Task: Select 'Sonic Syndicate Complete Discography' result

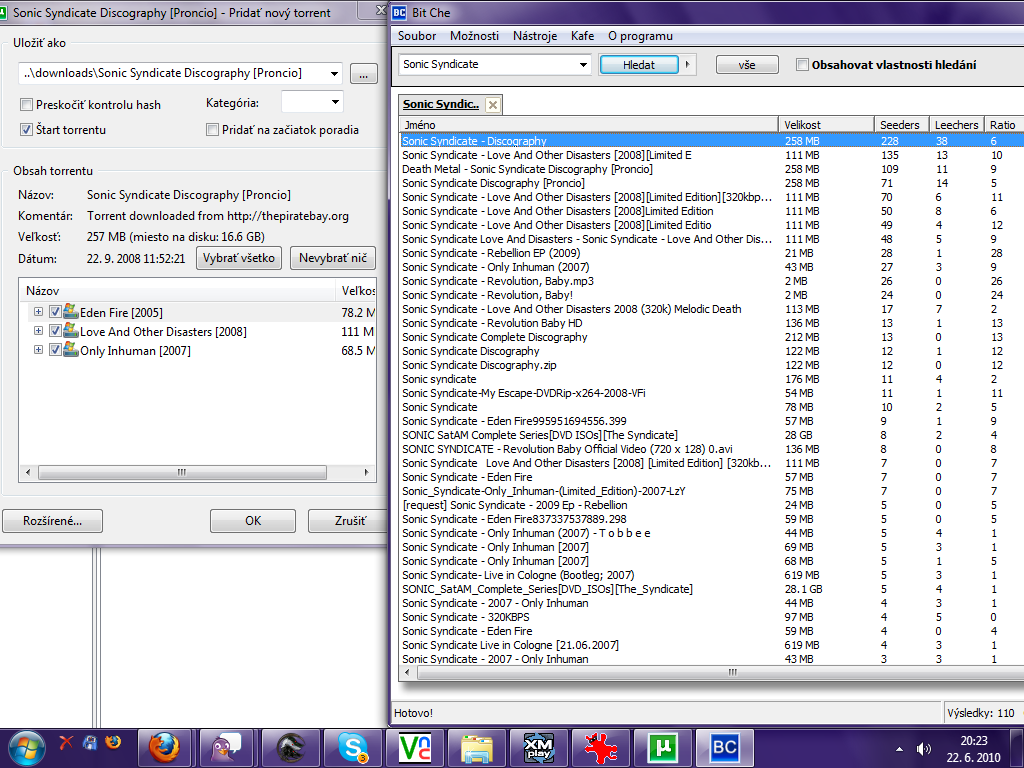Action: [494, 337]
